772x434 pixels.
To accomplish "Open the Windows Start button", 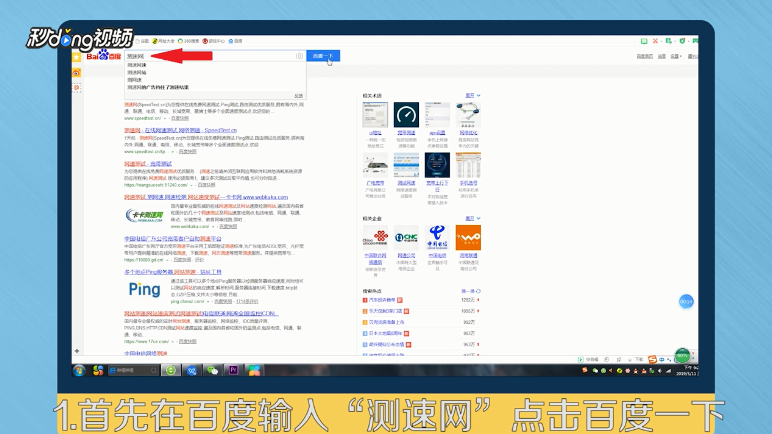I will click(79, 370).
